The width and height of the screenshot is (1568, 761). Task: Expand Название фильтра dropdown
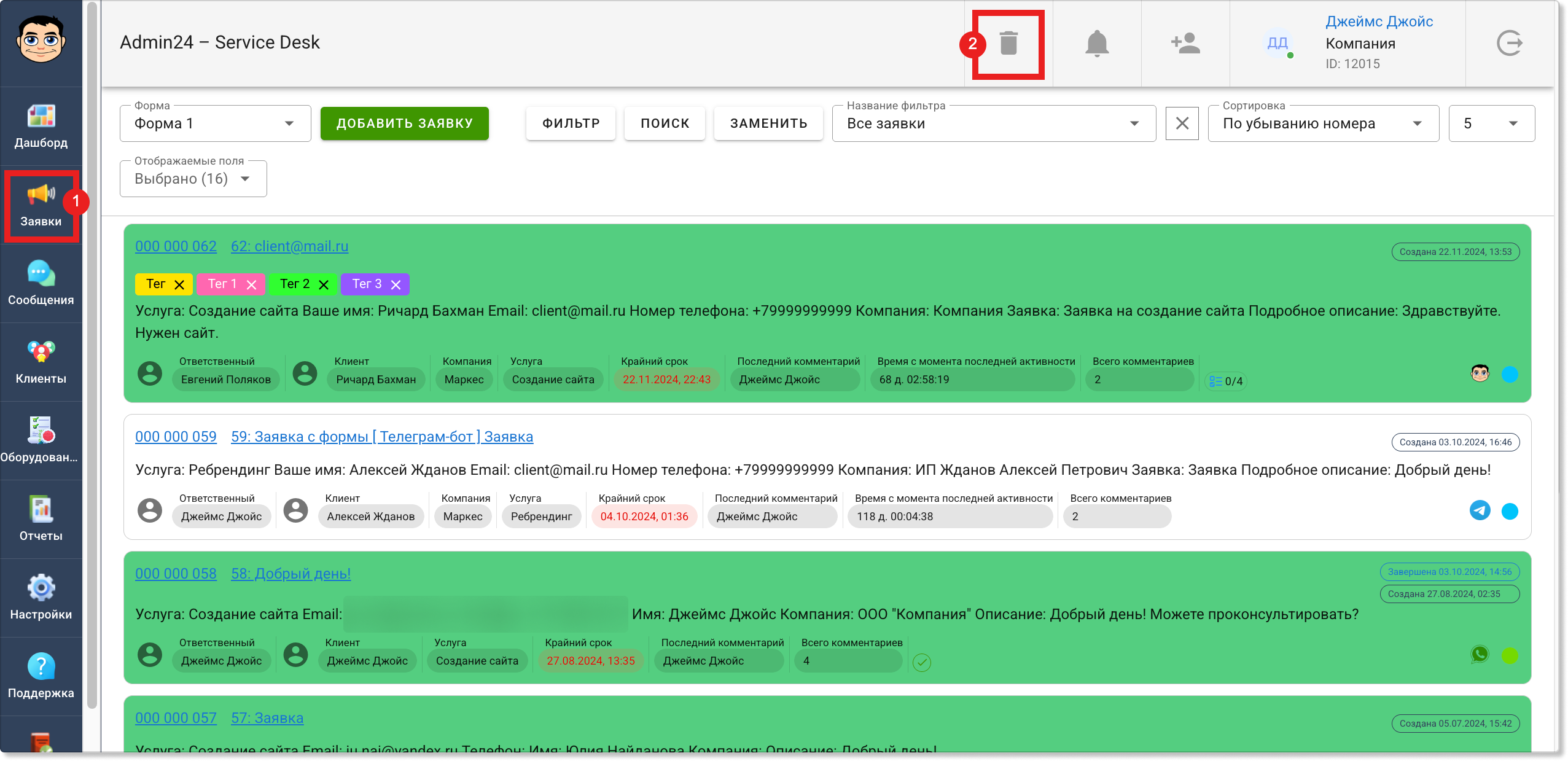(994, 123)
